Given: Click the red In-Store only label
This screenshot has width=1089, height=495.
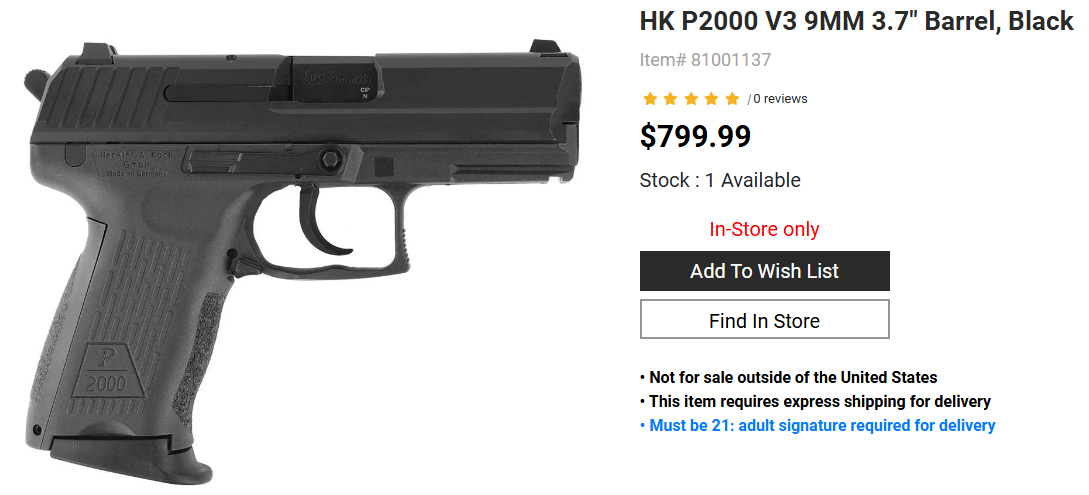Looking at the screenshot, I should click(764, 229).
